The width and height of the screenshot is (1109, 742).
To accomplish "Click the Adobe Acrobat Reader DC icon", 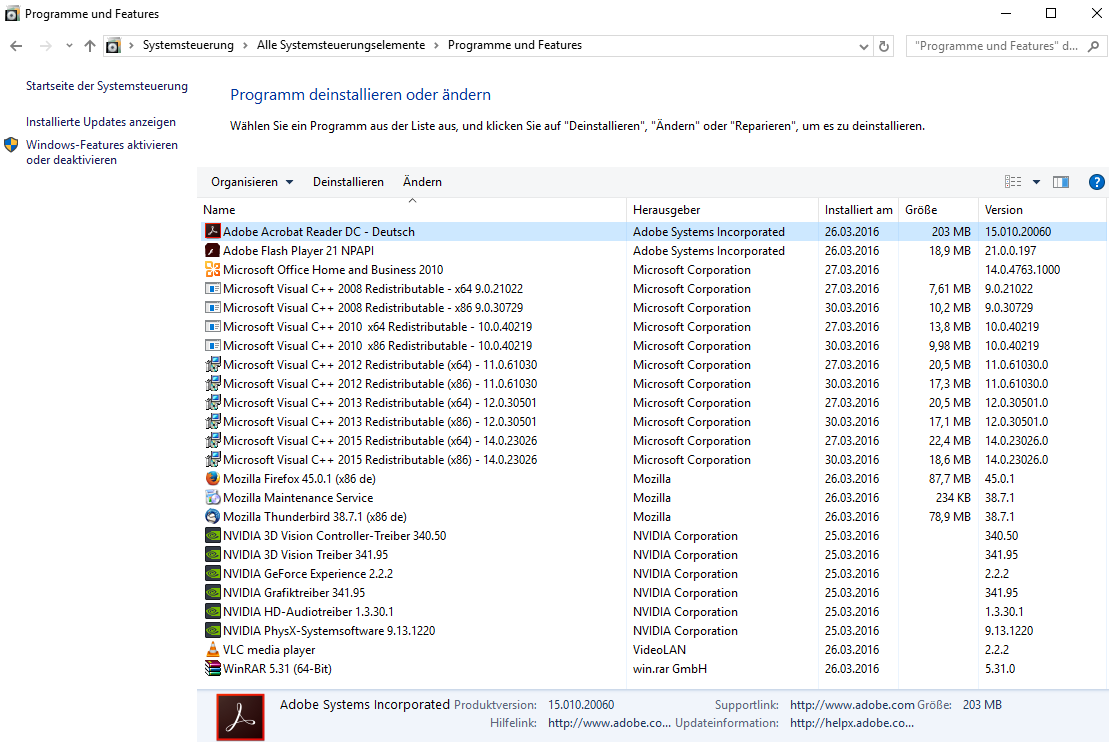I will click(x=212, y=231).
